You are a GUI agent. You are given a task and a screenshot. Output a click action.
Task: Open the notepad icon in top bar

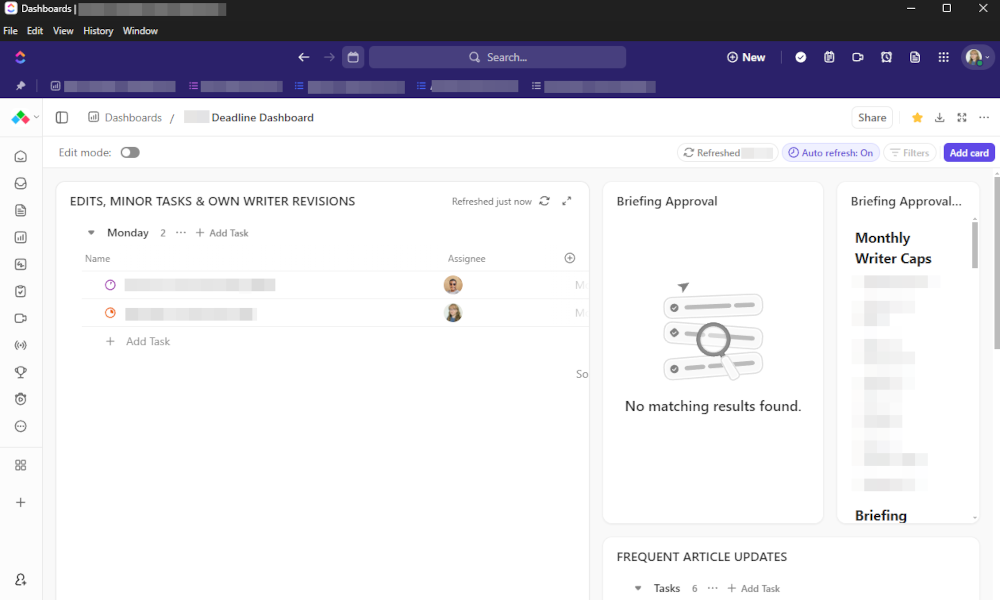pos(829,57)
